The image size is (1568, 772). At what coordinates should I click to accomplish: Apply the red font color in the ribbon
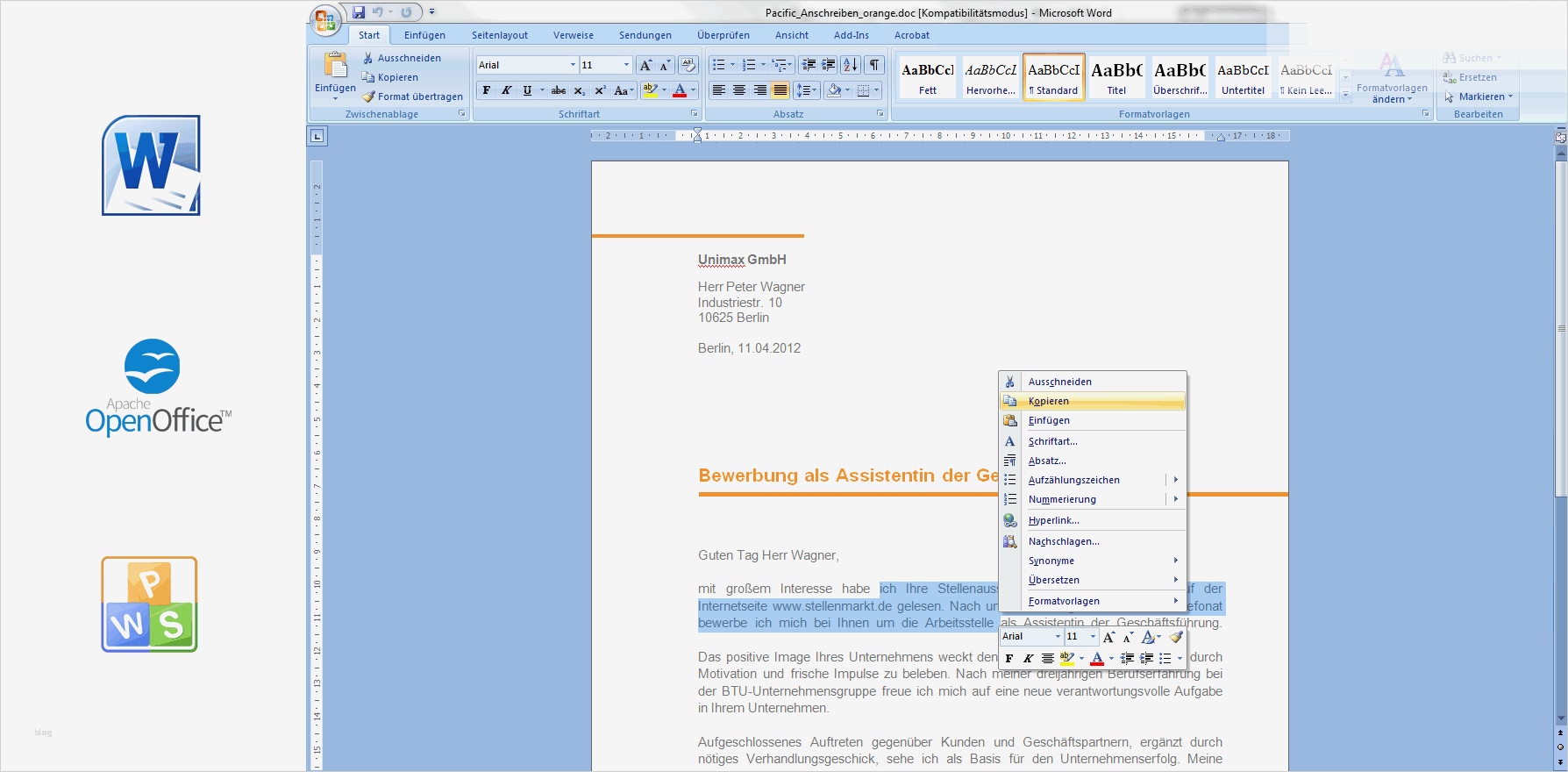click(680, 90)
